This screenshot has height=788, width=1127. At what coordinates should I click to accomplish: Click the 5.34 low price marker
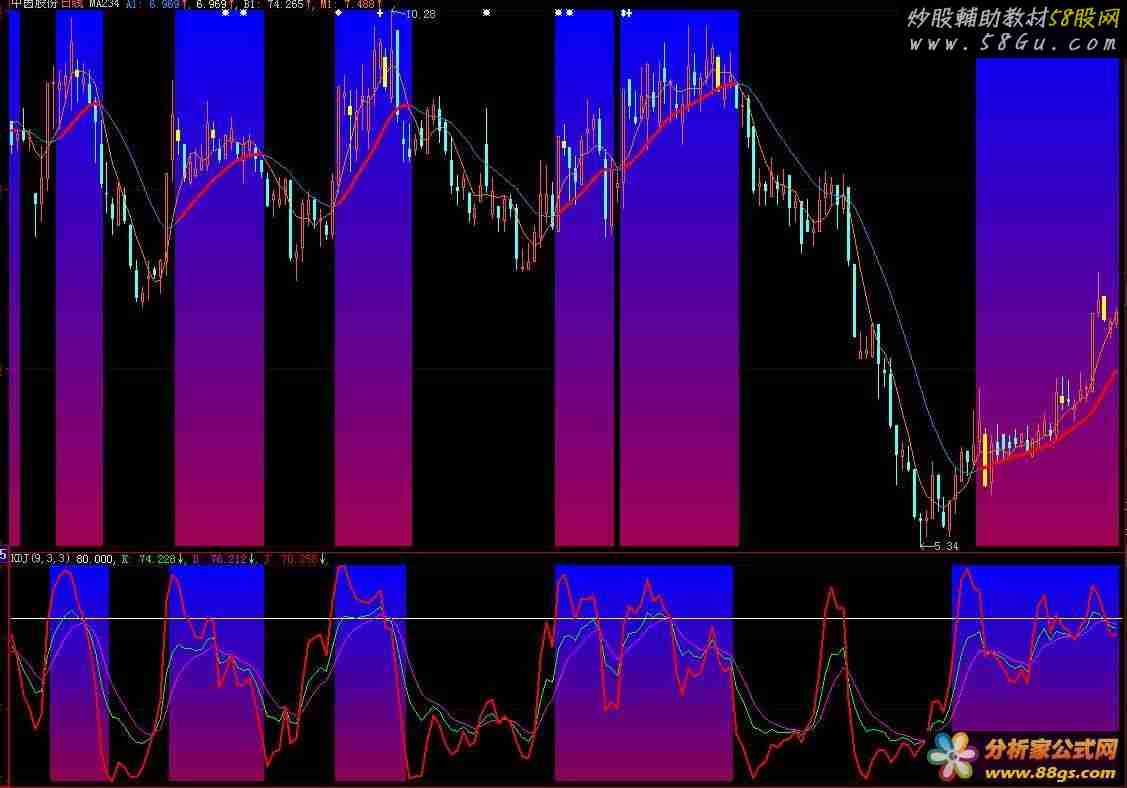point(946,546)
